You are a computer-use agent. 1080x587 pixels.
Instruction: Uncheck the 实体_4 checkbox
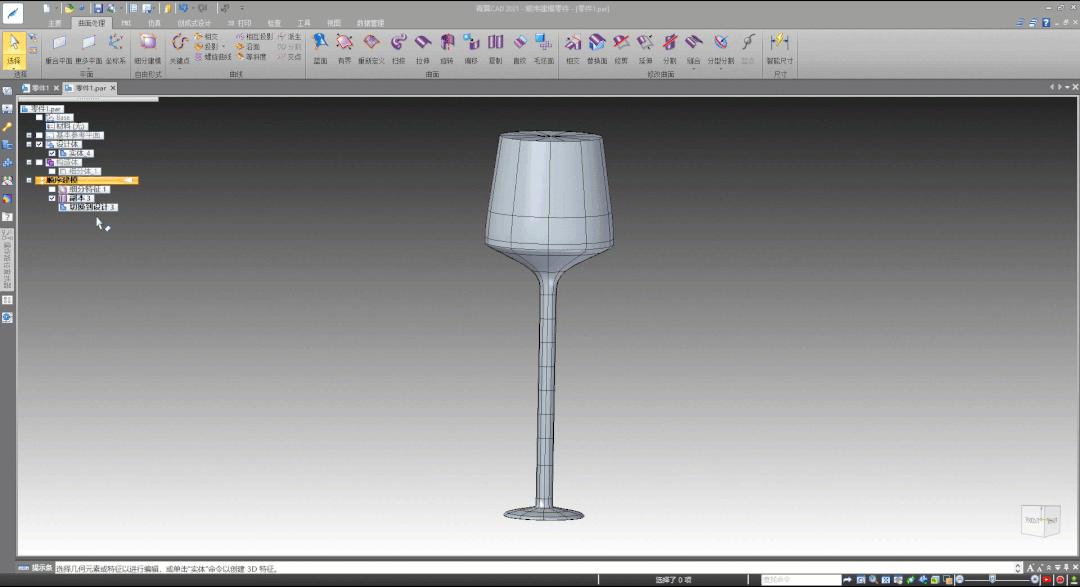pyautogui.click(x=52, y=154)
